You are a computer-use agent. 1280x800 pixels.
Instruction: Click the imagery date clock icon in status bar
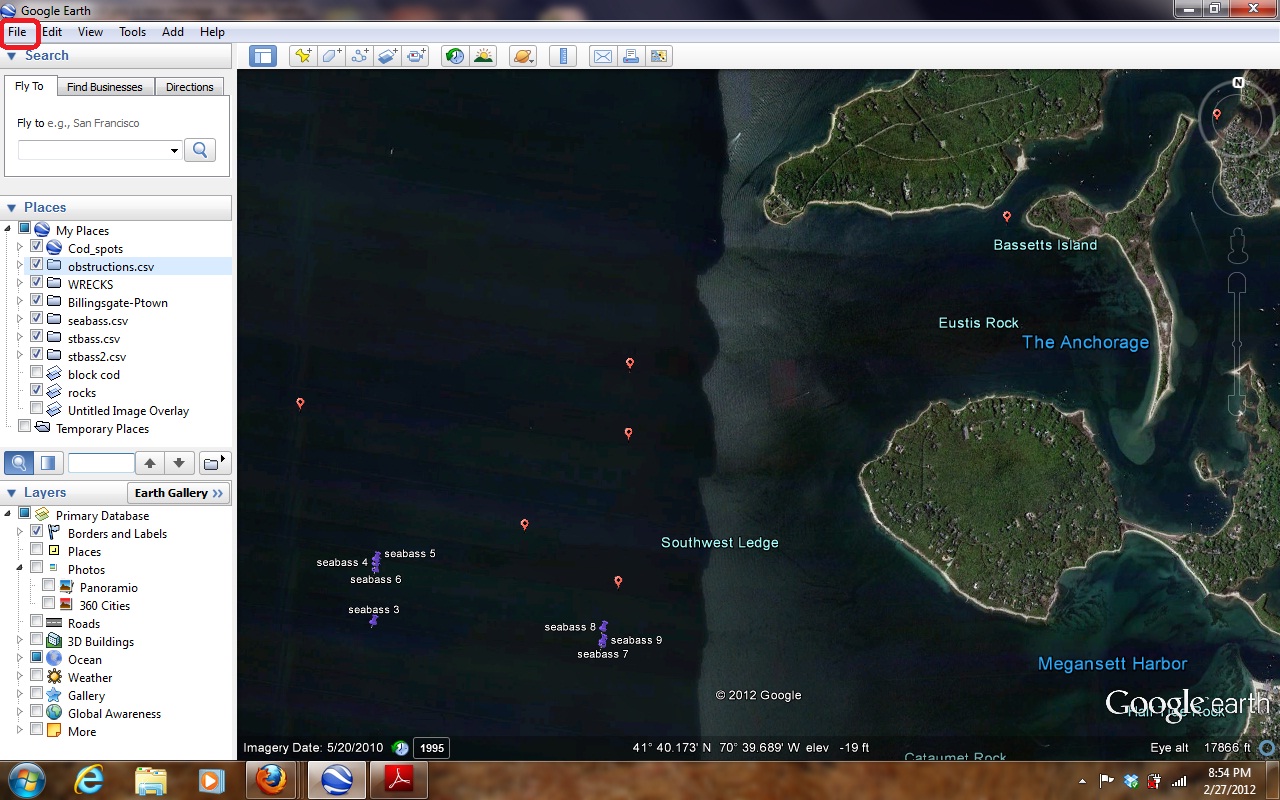(400, 748)
